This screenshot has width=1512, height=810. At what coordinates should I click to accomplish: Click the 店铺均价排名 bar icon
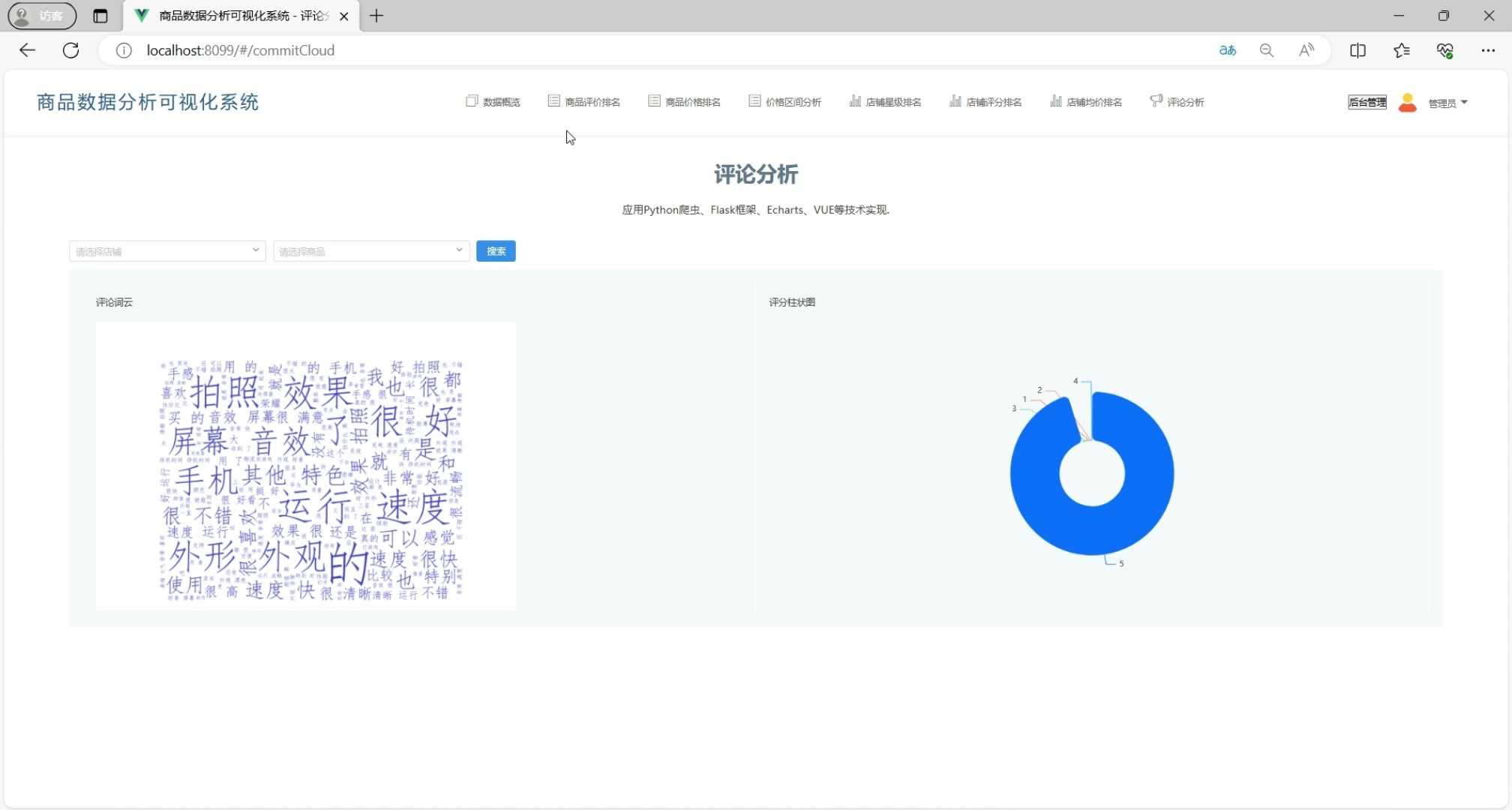1056,101
